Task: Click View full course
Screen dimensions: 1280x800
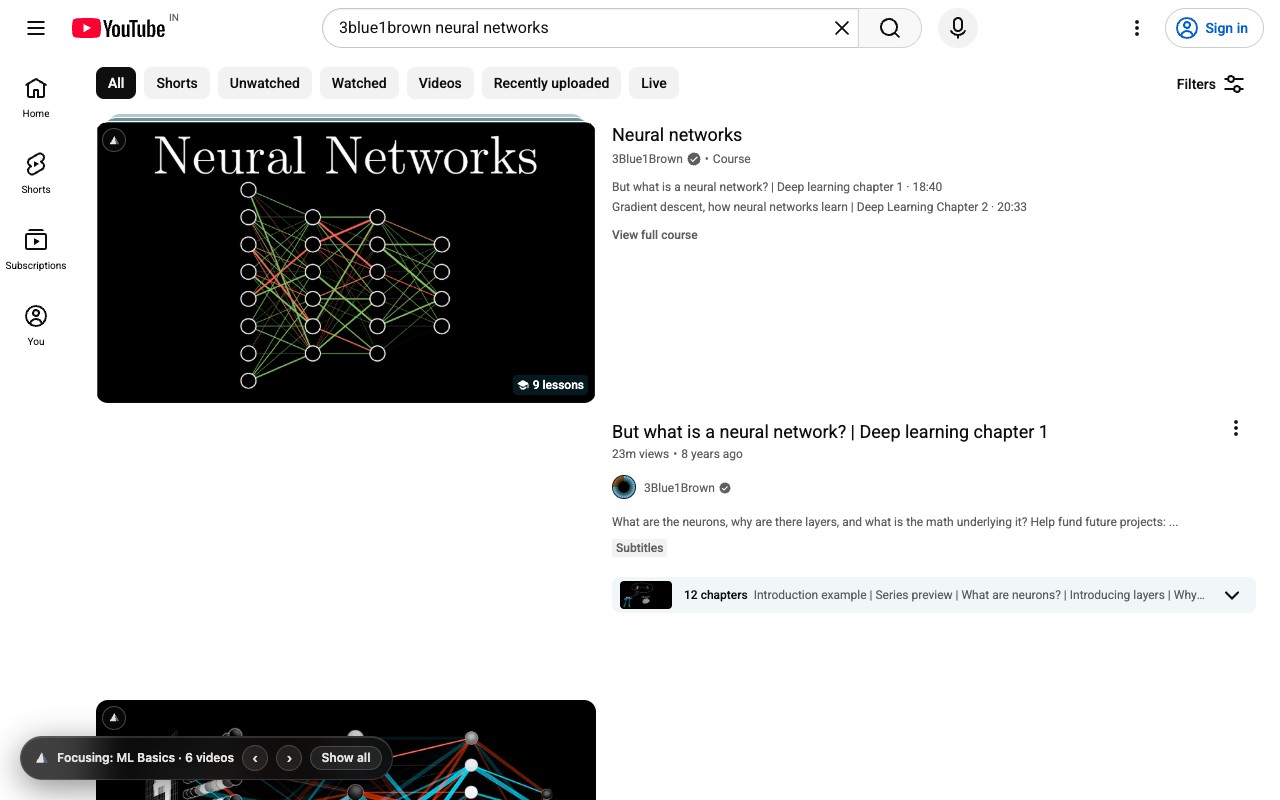Action: pos(655,235)
